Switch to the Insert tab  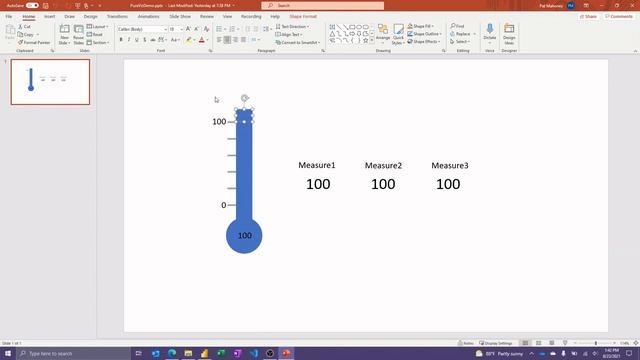tap(49, 17)
